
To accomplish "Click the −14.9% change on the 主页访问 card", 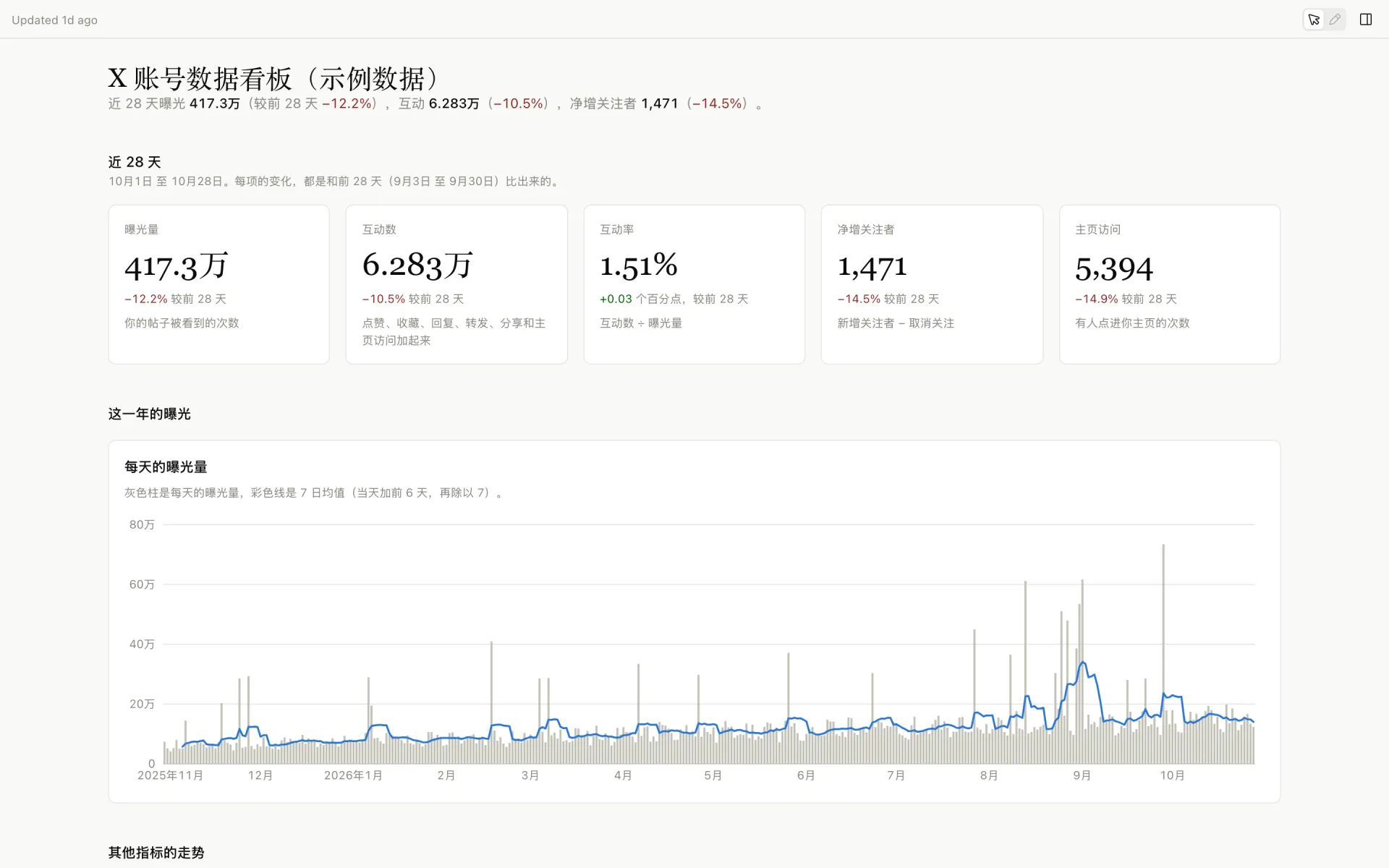I will point(1097,299).
